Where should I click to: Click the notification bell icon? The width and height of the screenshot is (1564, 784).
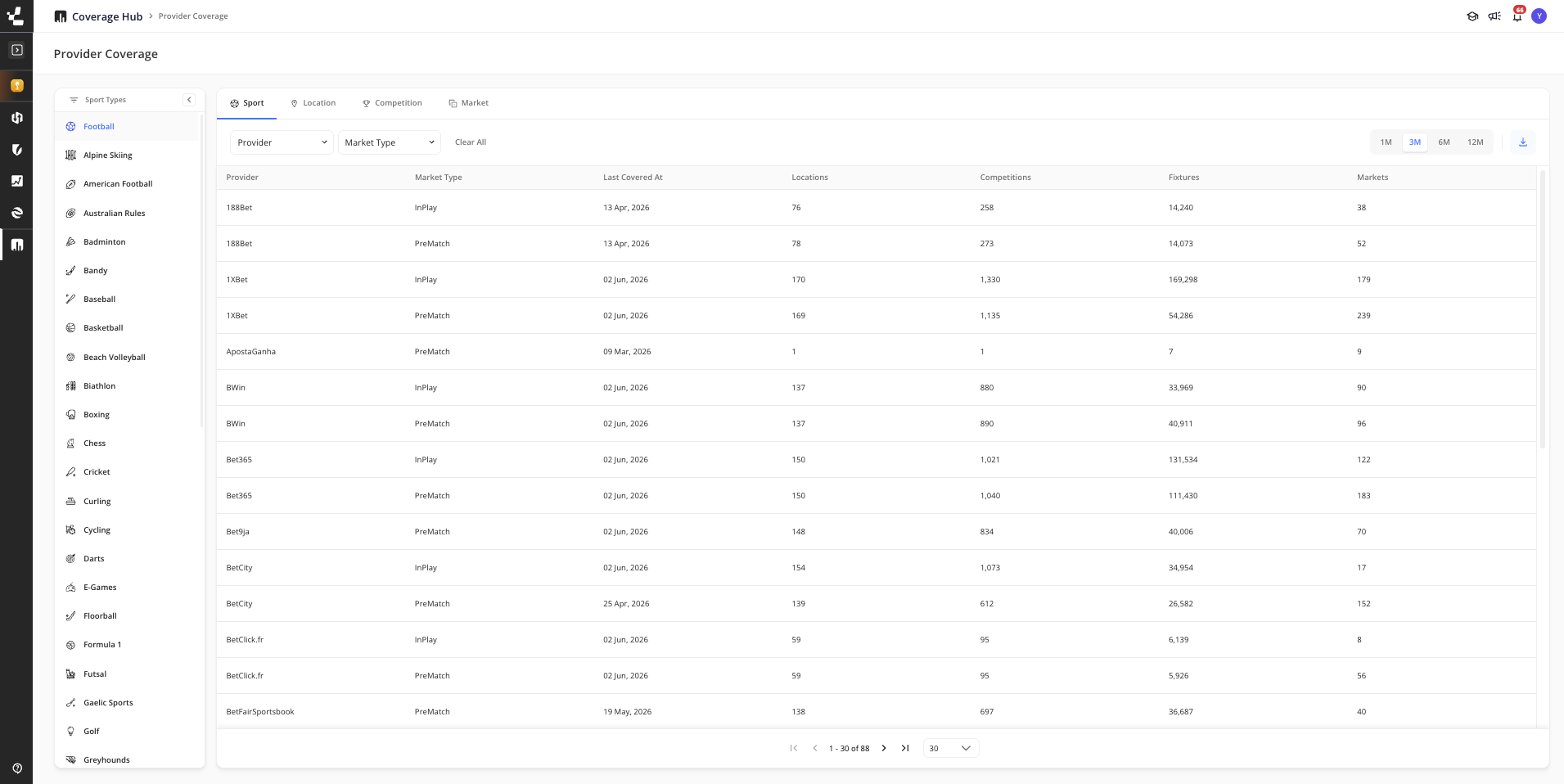[1517, 16]
